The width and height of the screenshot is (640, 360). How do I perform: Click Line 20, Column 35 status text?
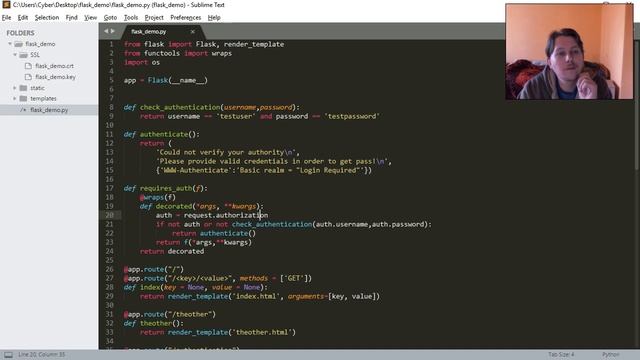(42, 355)
